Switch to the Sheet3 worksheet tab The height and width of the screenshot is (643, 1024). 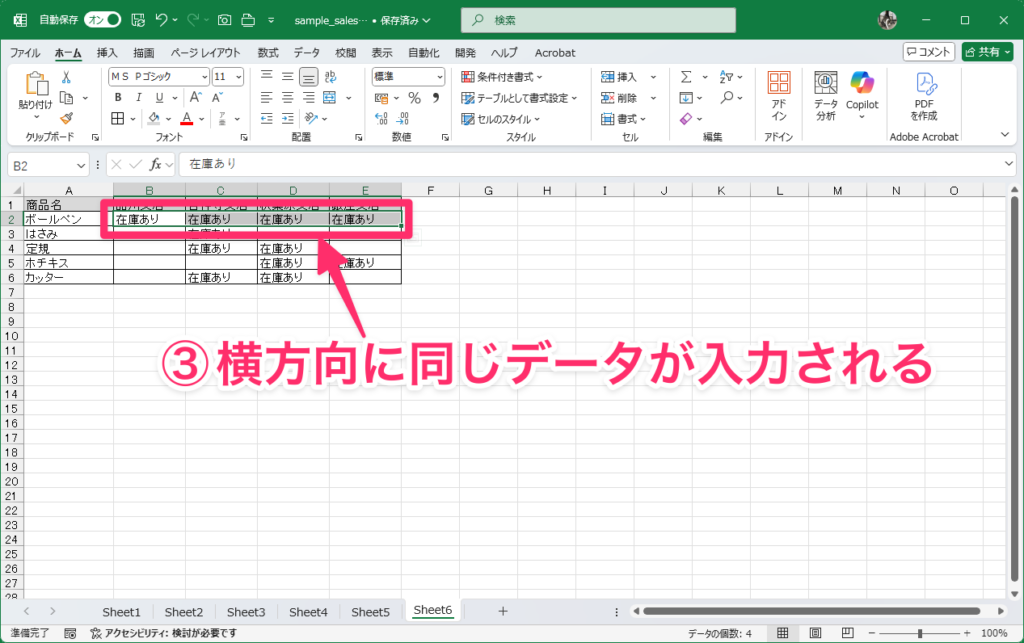pos(246,611)
